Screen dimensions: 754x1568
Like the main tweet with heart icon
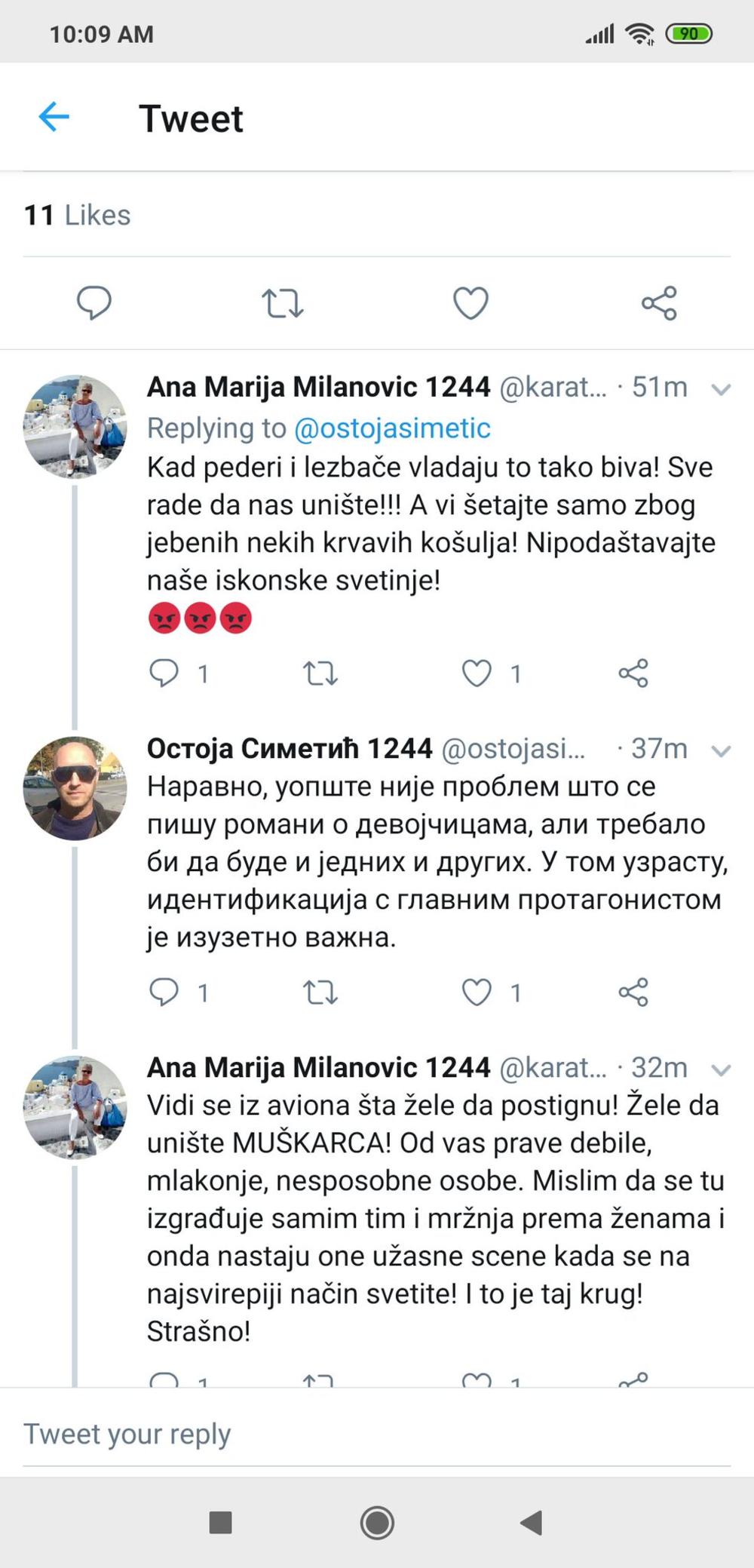tap(470, 302)
